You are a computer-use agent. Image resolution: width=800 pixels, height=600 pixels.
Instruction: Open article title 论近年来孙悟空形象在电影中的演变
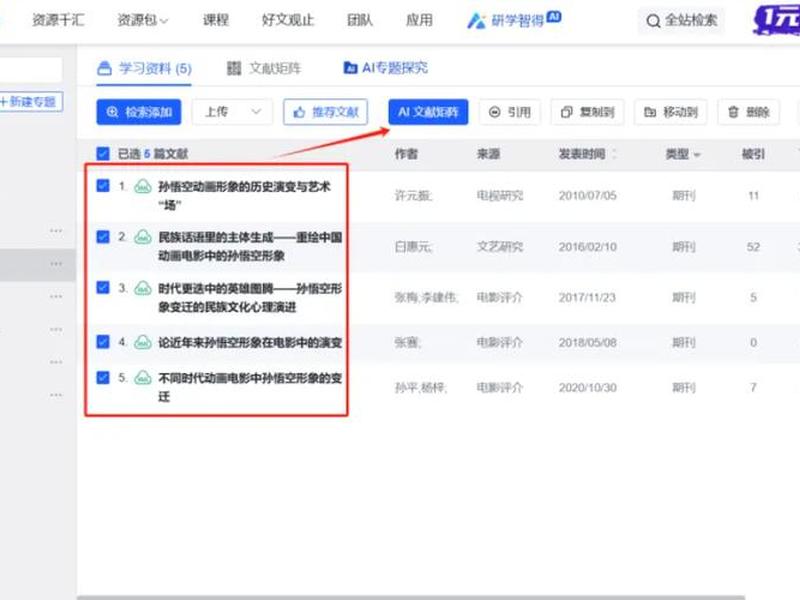(250, 342)
